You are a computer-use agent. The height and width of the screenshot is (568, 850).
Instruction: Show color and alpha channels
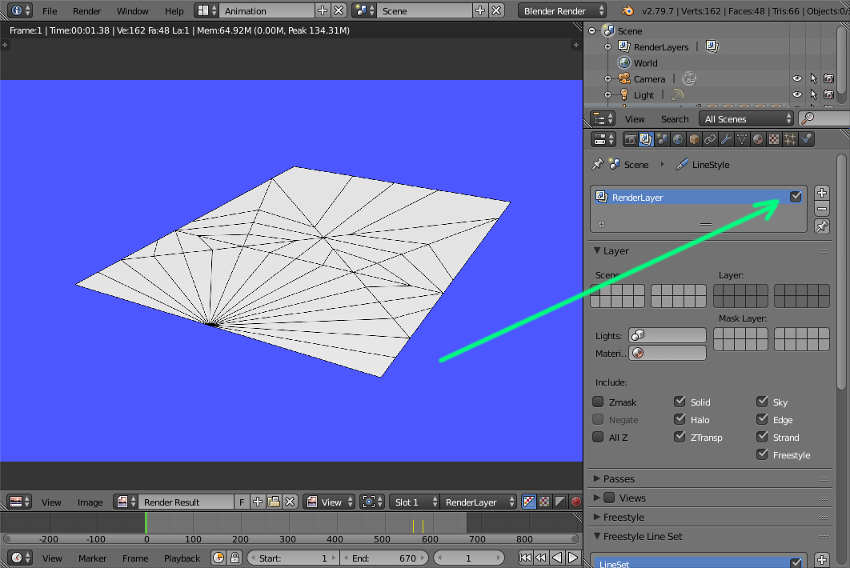[x=529, y=502]
